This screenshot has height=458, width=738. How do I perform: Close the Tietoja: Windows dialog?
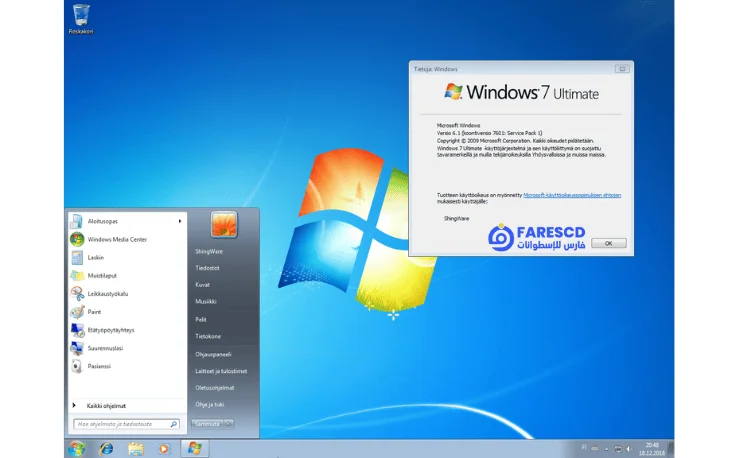point(622,69)
